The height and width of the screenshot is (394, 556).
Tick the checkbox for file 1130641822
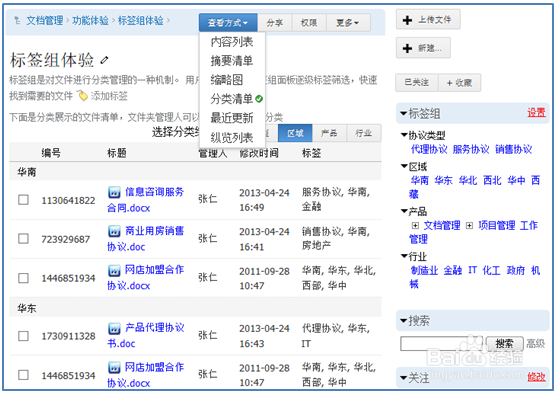pyautogui.click(x=23, y=200)
